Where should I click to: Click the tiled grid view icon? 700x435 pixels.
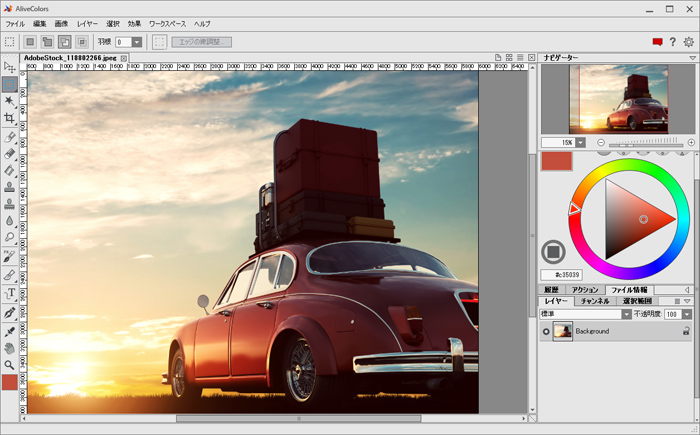(x=509, y=58)
